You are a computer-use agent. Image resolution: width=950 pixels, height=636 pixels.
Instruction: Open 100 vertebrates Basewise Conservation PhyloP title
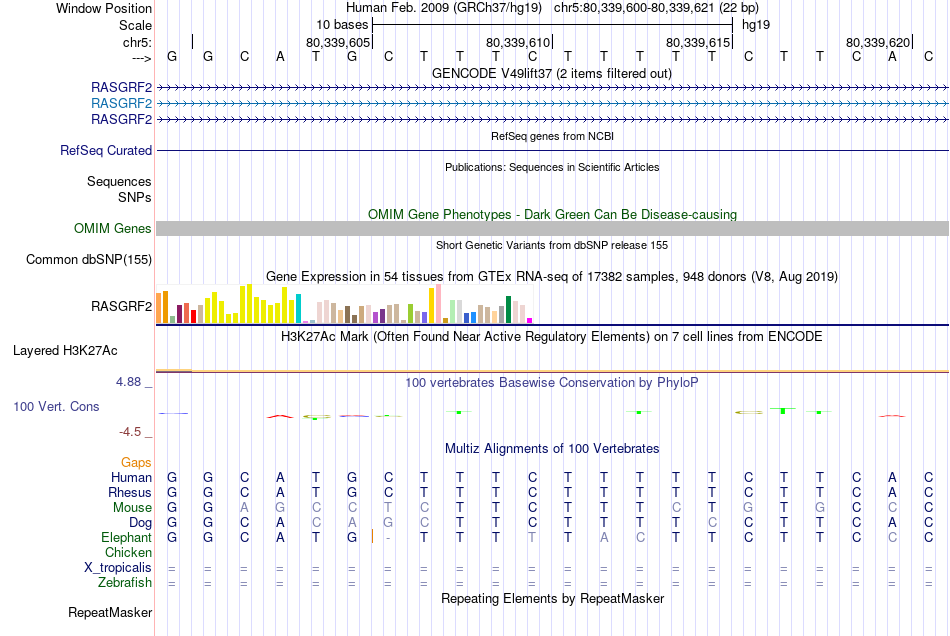[x=552, y=382]
